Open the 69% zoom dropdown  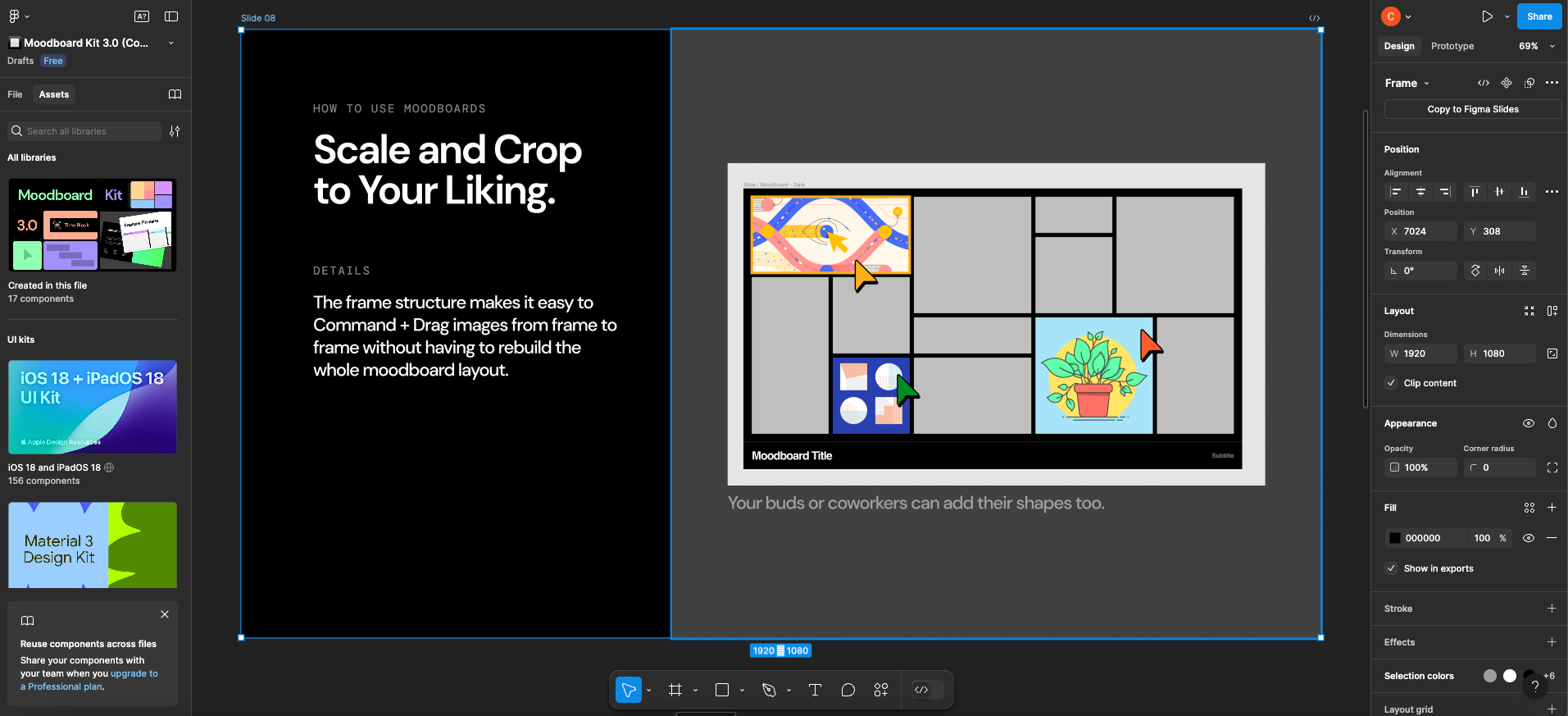click(1537, 46)
